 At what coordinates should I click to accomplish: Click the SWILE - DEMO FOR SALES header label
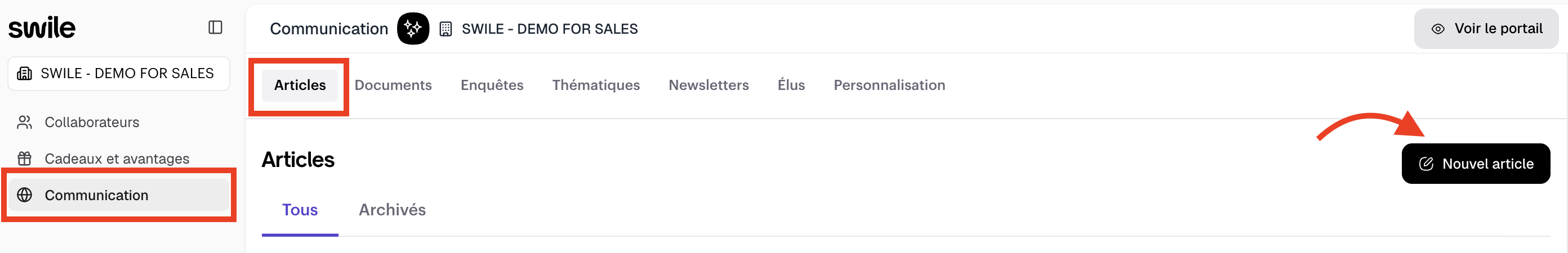click(x=549, y=29)
